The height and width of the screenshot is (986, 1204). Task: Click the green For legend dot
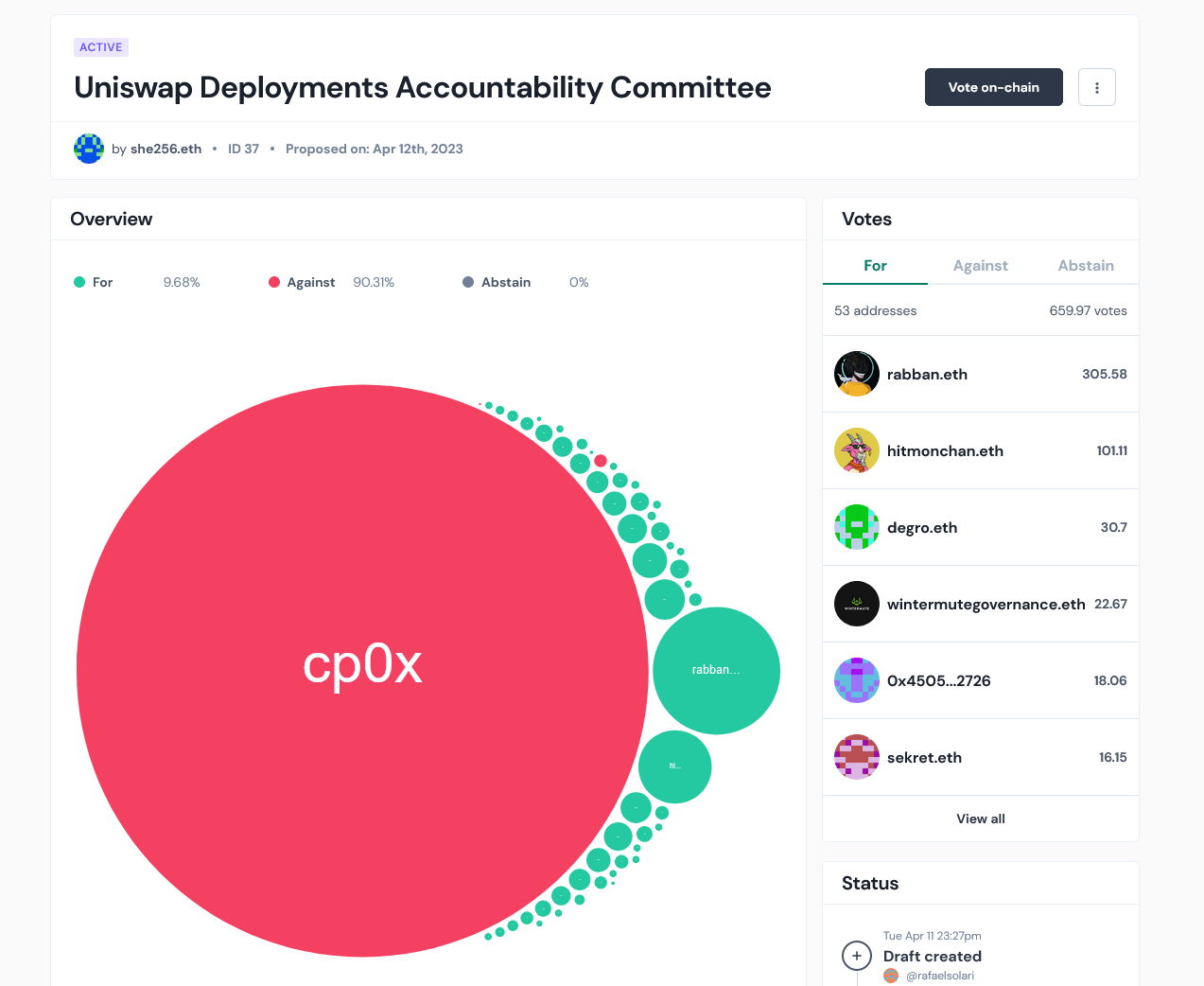click(79, 282)
